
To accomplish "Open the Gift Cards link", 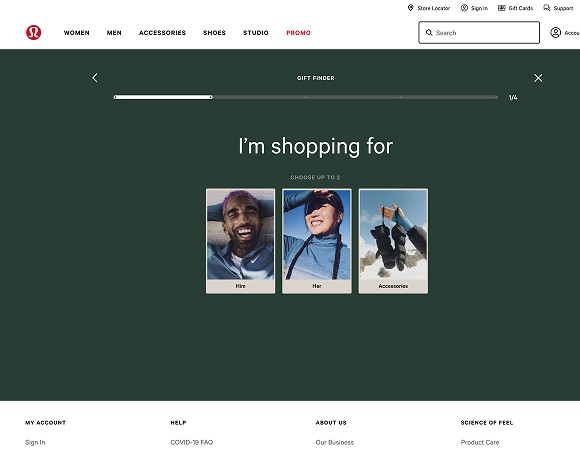I will pyautogui.click(x=520, y=8).
